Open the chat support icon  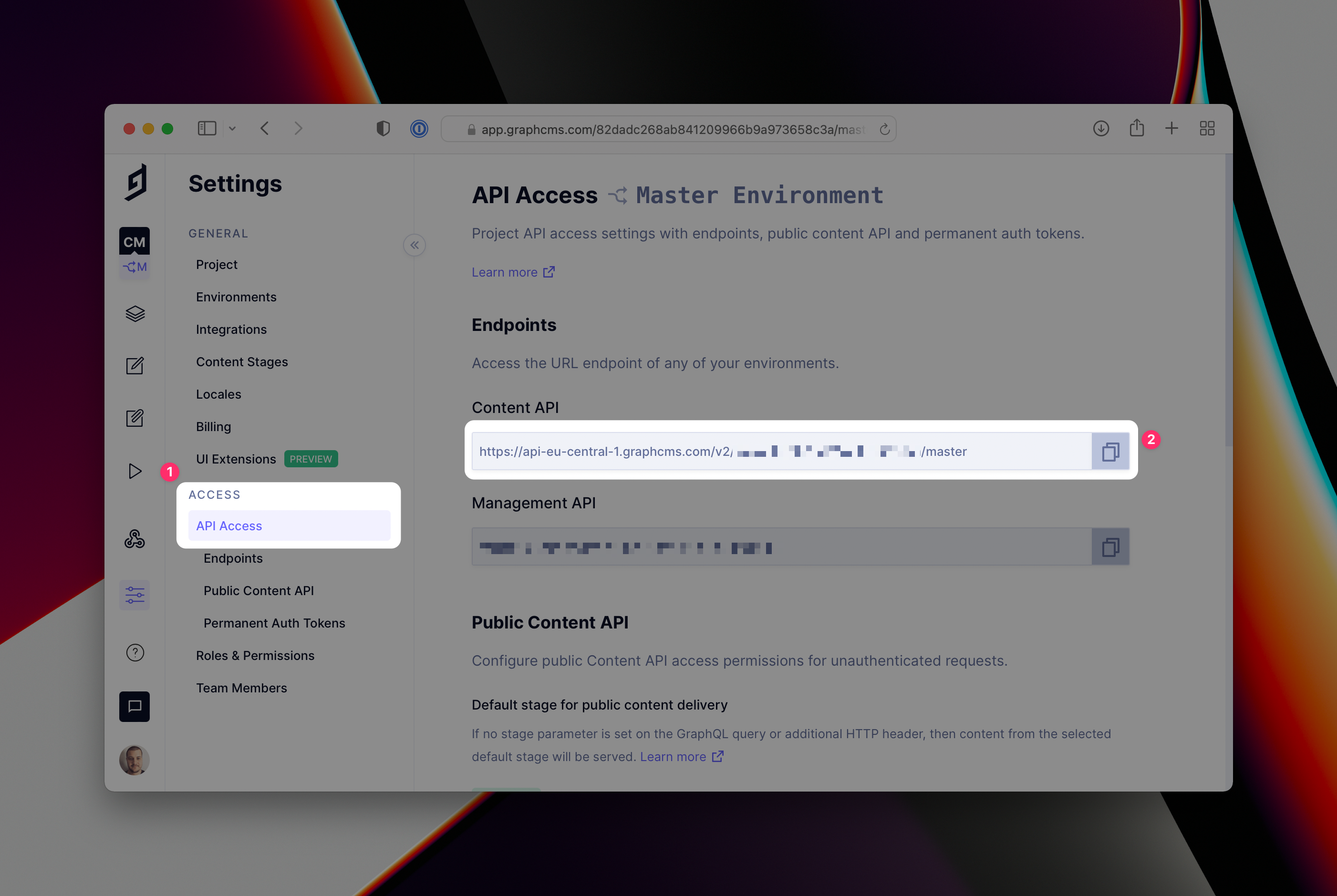pos(135,706)
